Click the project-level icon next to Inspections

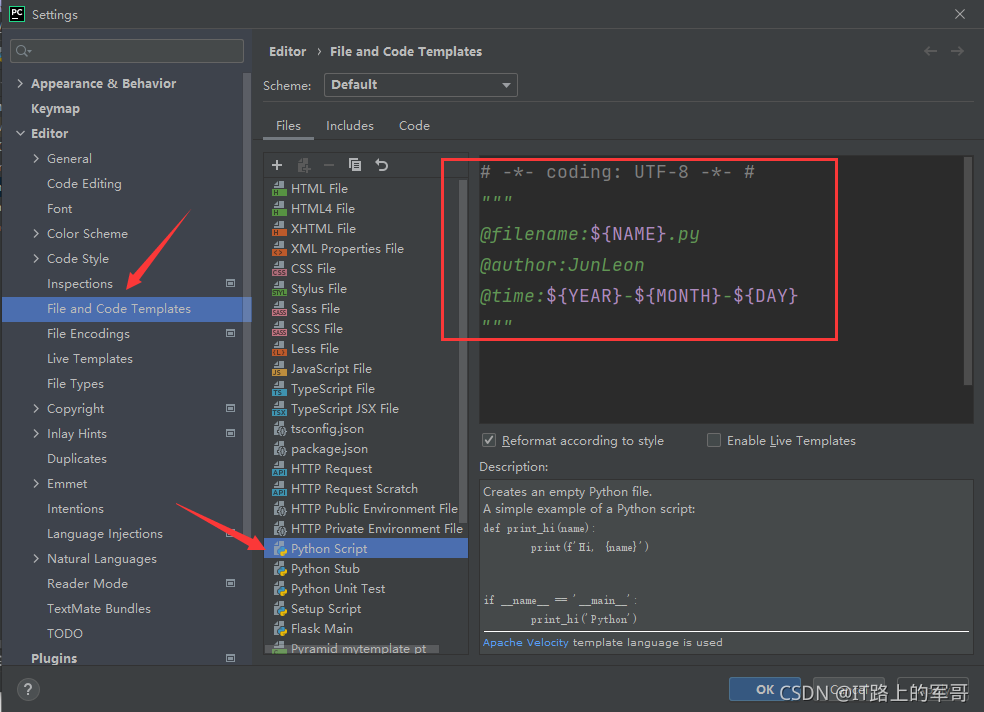click(x=230, y=284)
